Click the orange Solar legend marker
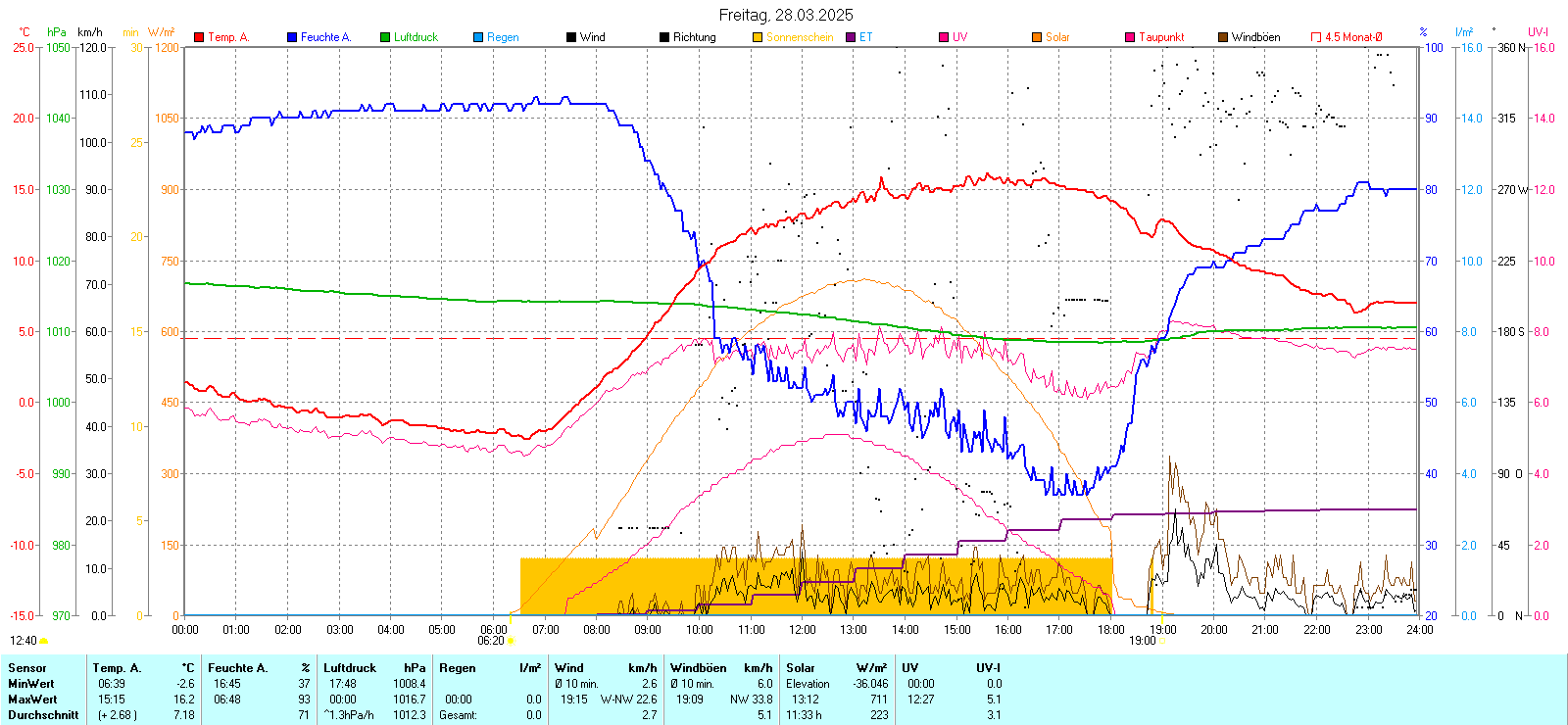Viewport: 1568px width, 725px height. [1037, 37]
